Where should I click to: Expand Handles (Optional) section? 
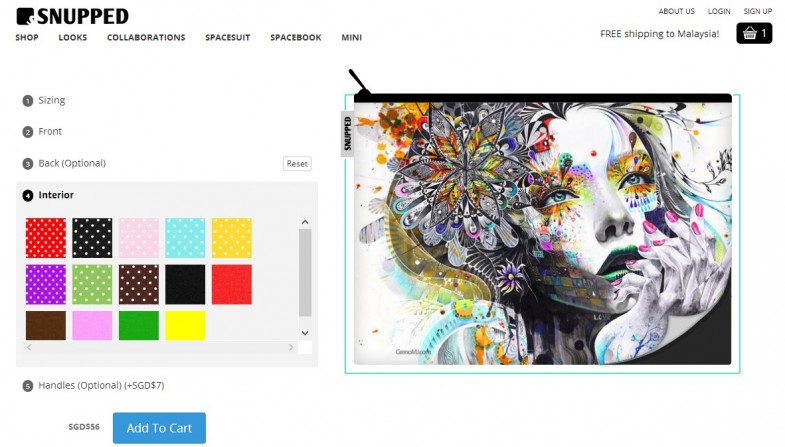tap(101, 385)
